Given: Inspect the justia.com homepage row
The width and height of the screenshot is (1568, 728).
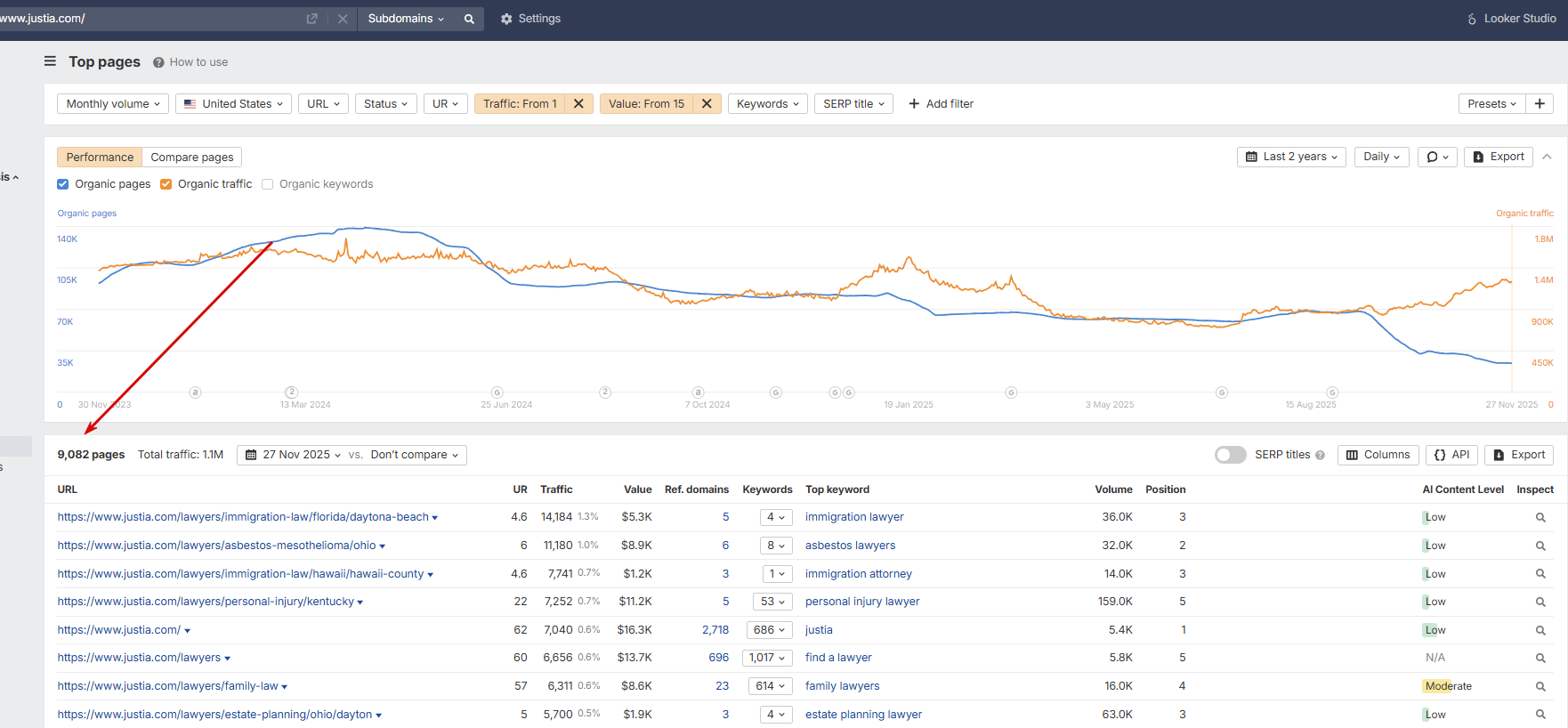Looking at the screenshot, I should coord(1540,630).
